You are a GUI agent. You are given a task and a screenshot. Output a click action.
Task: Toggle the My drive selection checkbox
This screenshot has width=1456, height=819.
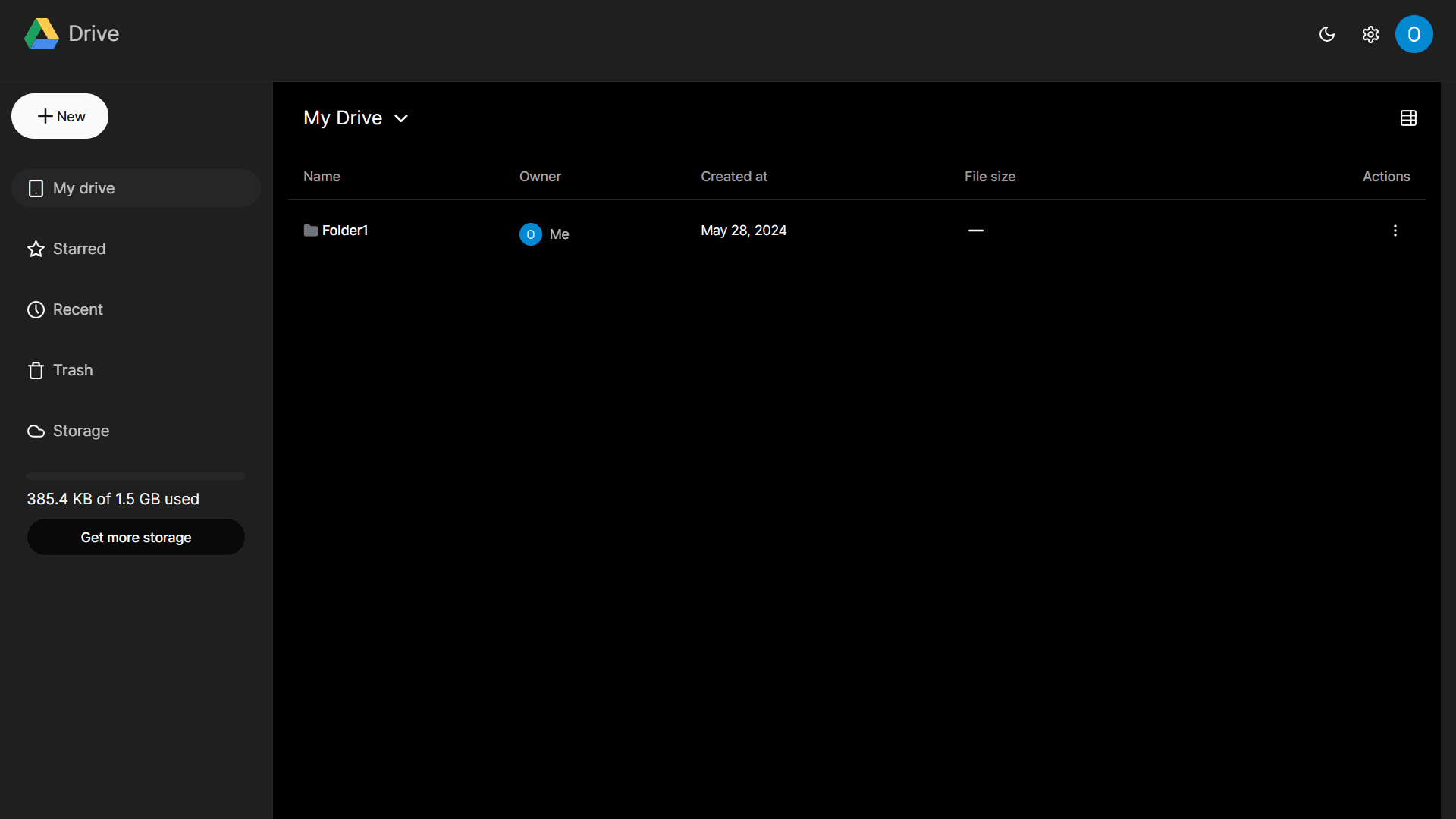[x=36, y=188]
